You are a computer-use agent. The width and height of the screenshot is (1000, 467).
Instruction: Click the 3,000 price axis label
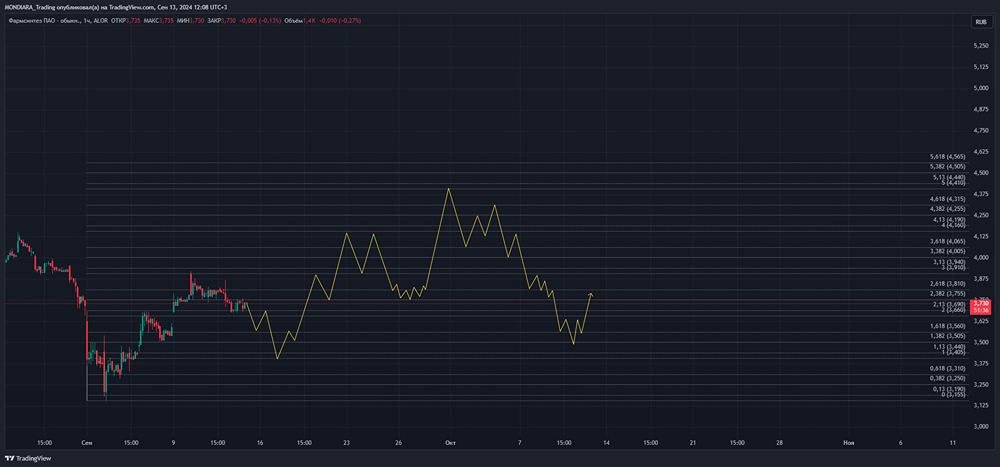[981, 427]
